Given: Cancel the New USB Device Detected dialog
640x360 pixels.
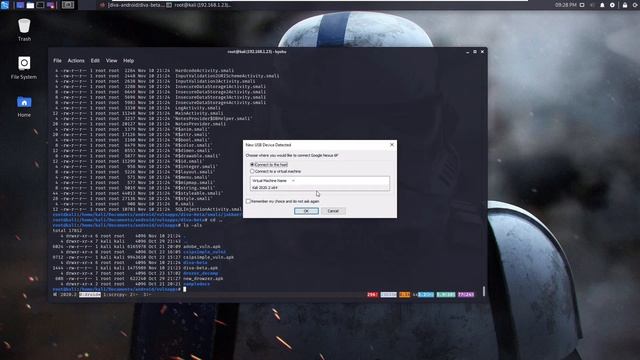Looking at the screenshot, I should (333, 211).
